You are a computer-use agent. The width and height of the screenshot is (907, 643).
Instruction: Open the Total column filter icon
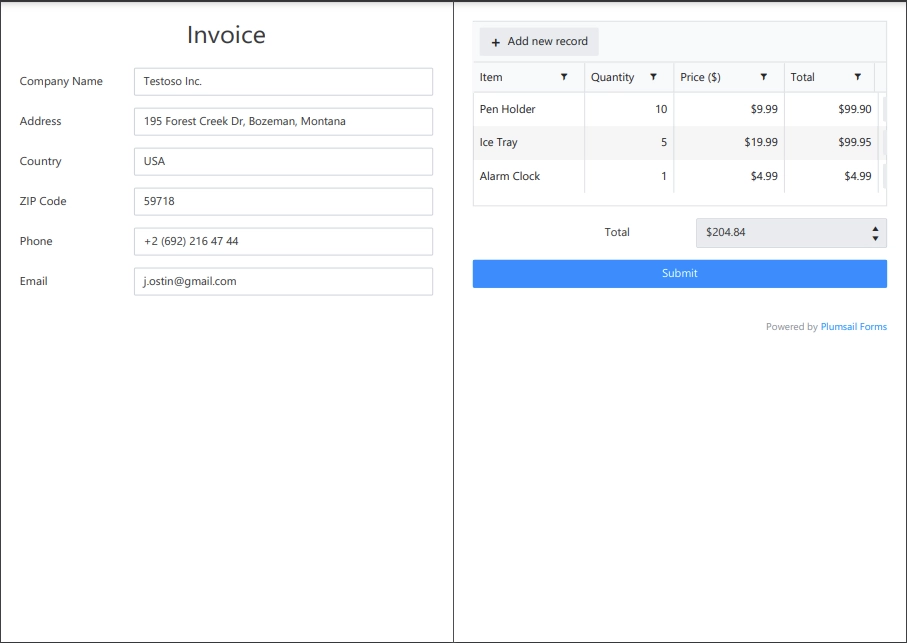pos(858,77)
